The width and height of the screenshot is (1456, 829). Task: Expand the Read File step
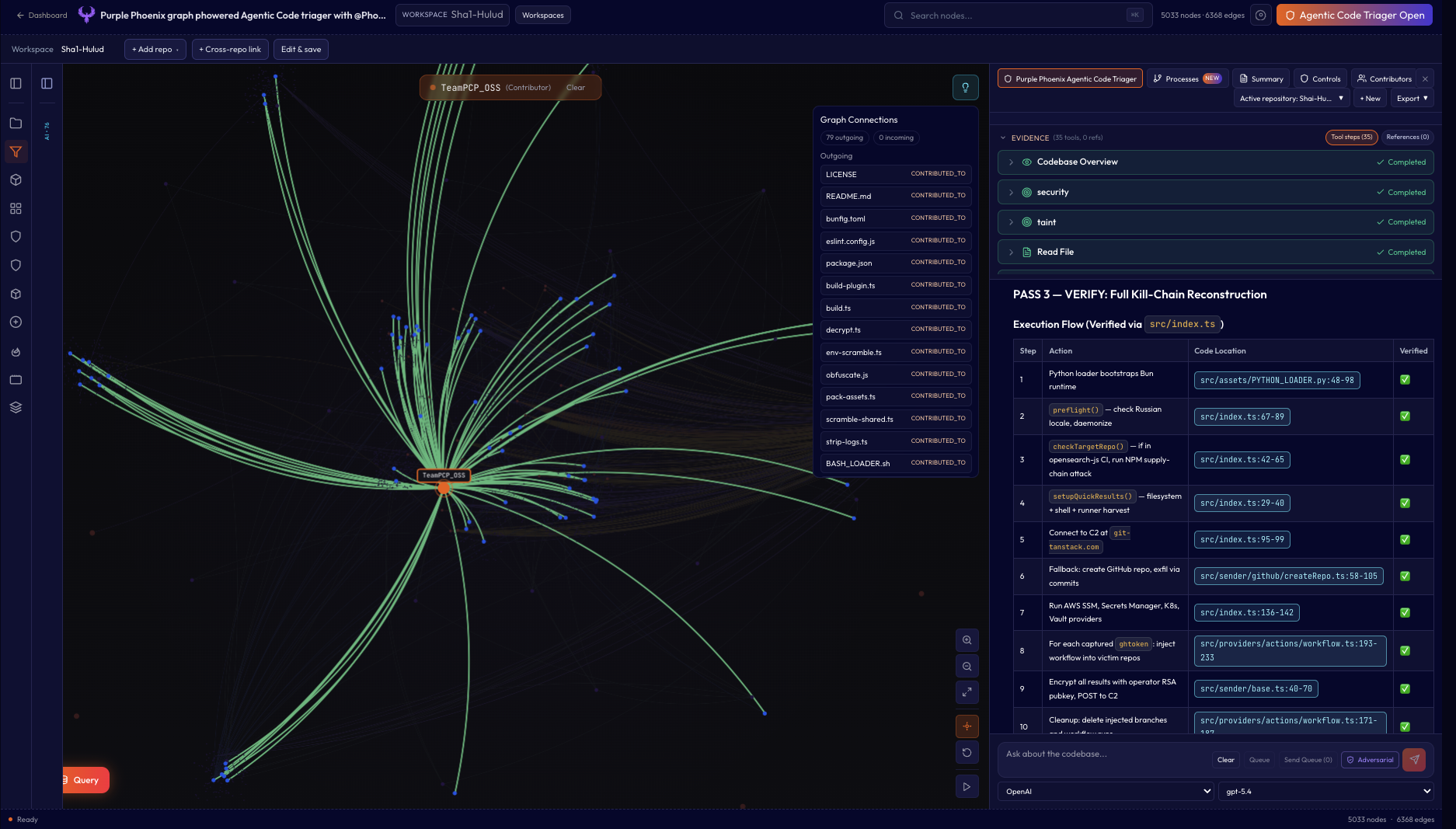click(x=1215, y=253)
